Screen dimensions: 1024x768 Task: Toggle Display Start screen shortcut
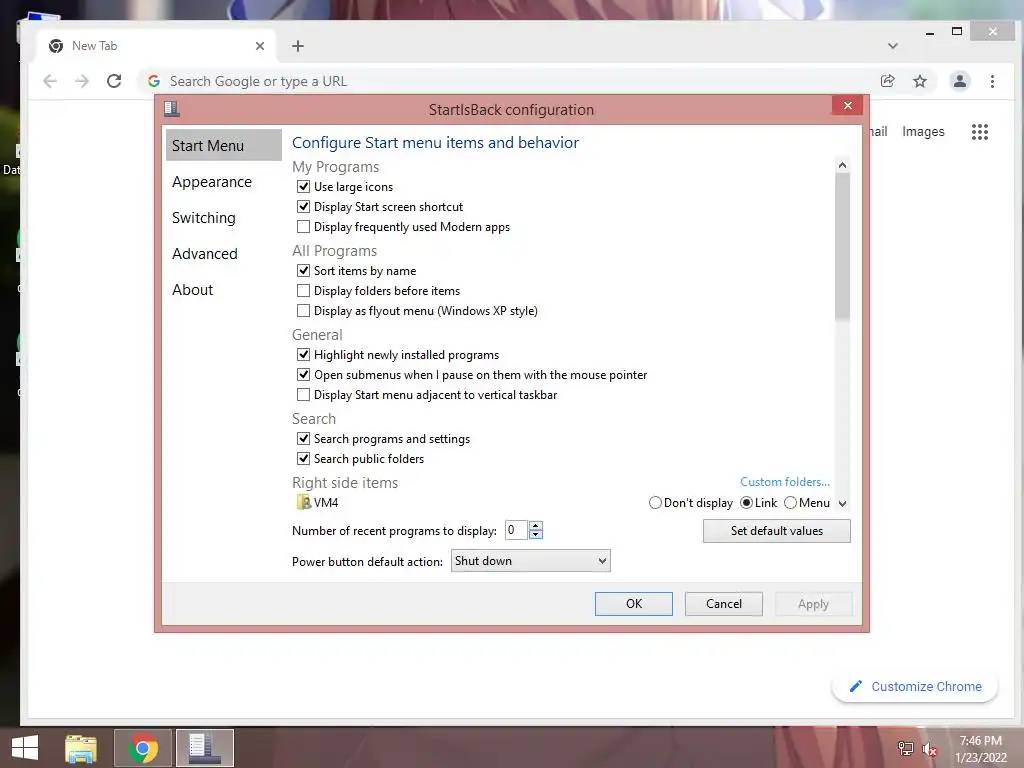click(x=303, y=206)
